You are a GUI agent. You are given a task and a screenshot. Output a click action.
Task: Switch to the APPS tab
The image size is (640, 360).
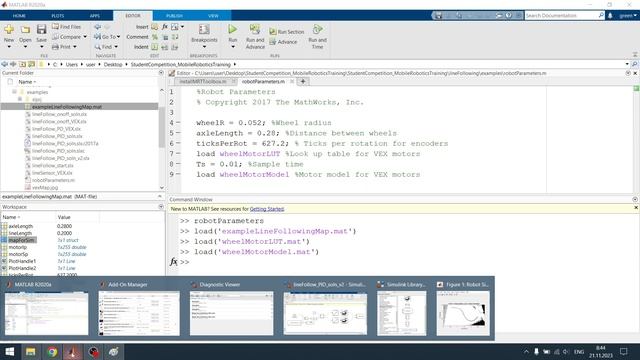point(95,16)
